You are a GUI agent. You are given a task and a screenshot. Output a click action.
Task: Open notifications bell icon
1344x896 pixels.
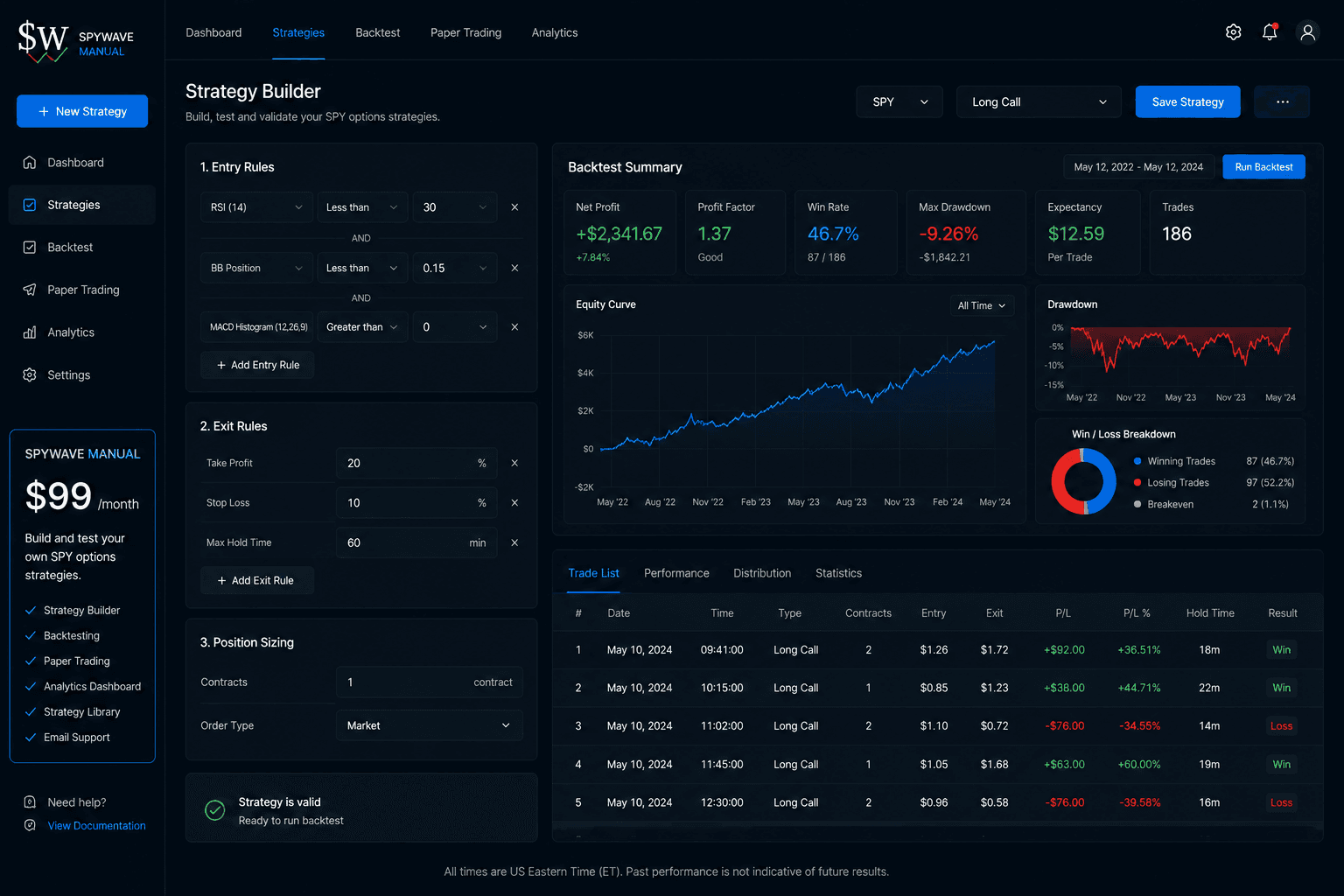(1270, 32)
